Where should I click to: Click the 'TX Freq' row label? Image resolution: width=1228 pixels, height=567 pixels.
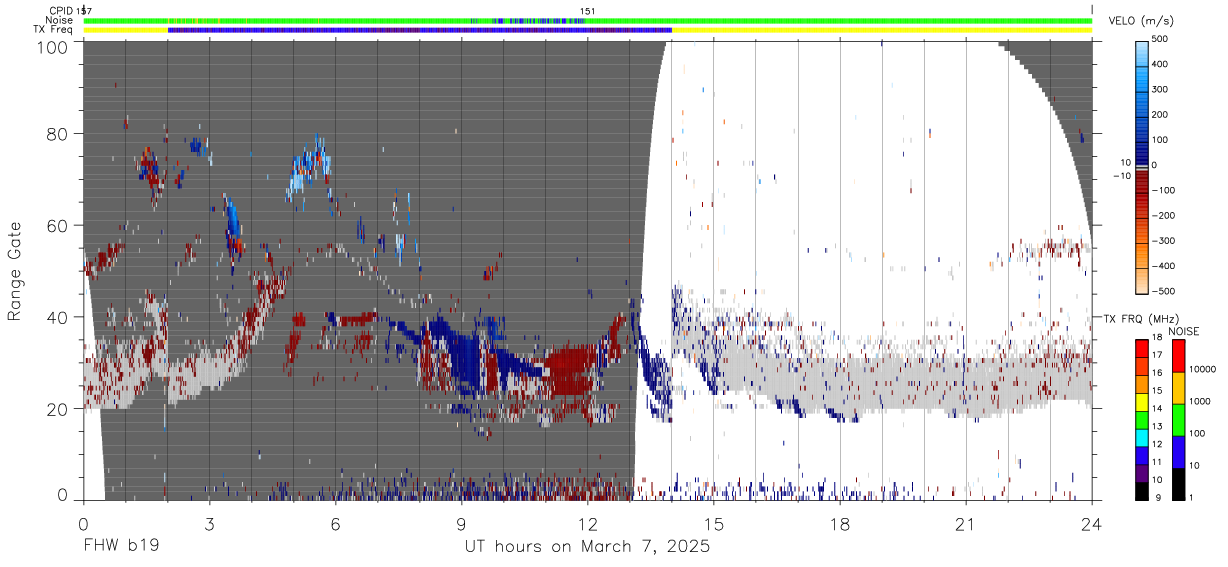tap(54, 30)
